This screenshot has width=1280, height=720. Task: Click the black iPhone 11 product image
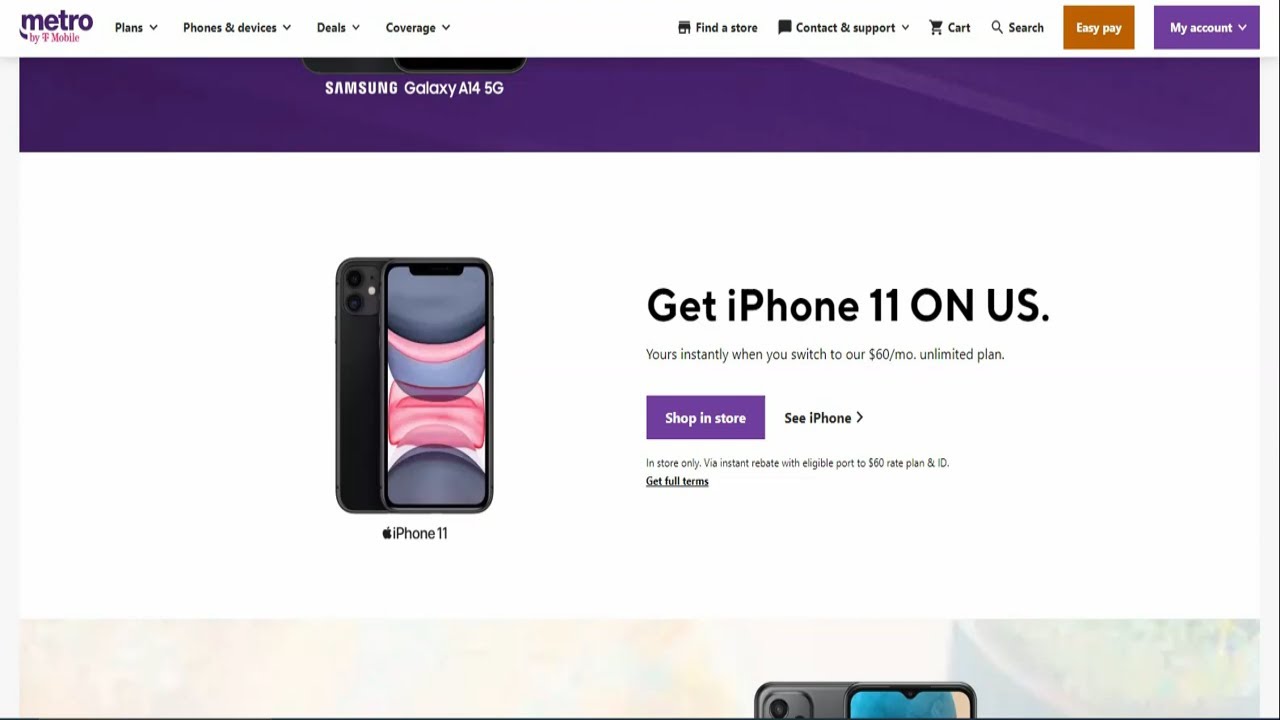coord(414,386)
